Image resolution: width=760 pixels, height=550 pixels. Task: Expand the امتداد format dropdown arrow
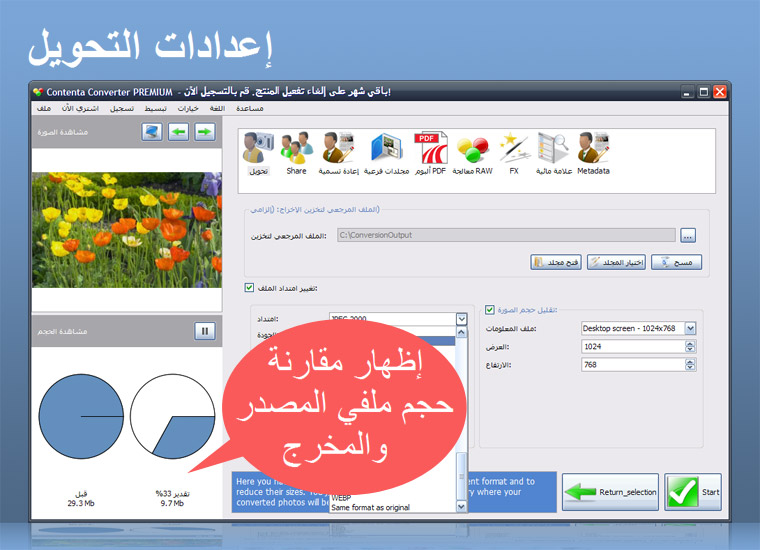coord(461,319)
